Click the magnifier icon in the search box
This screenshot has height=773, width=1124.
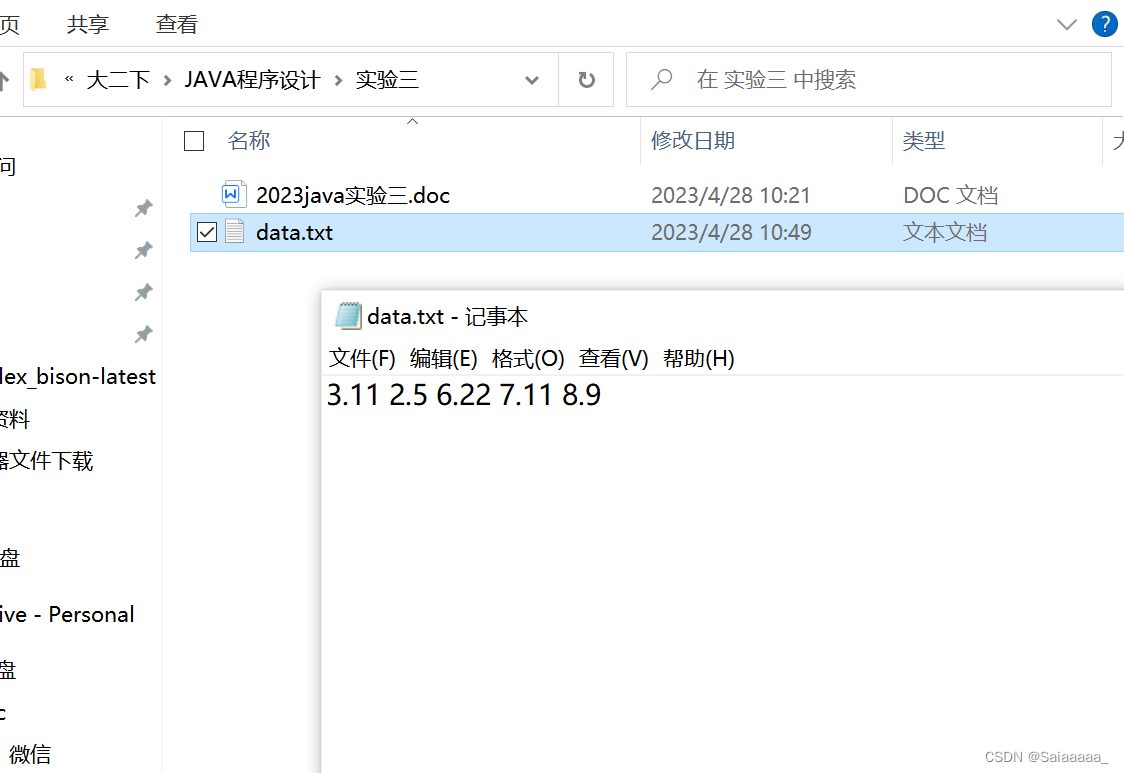click(x=661, y=79)
